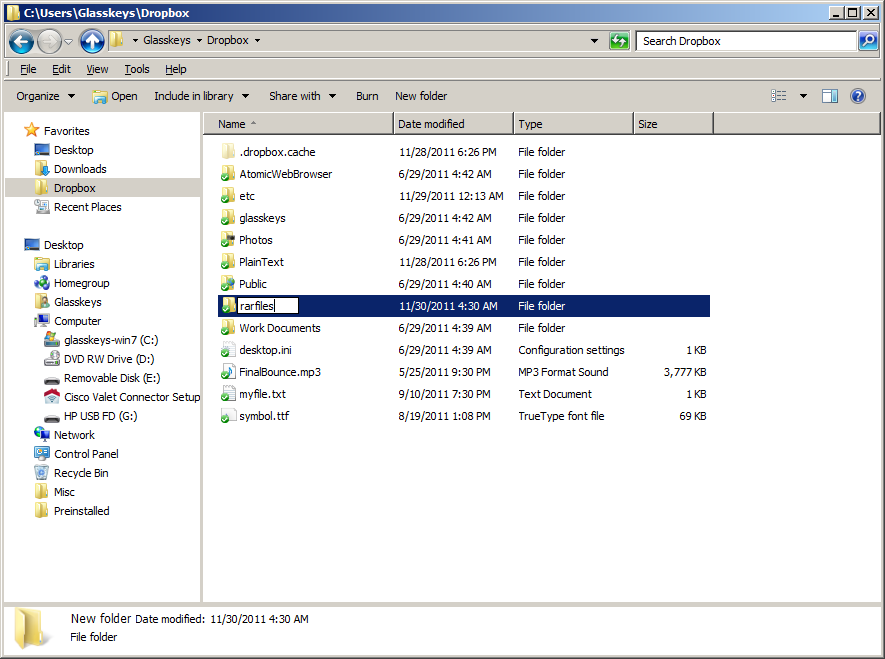Open Control Panel from the sidebar

click(86, 454)
